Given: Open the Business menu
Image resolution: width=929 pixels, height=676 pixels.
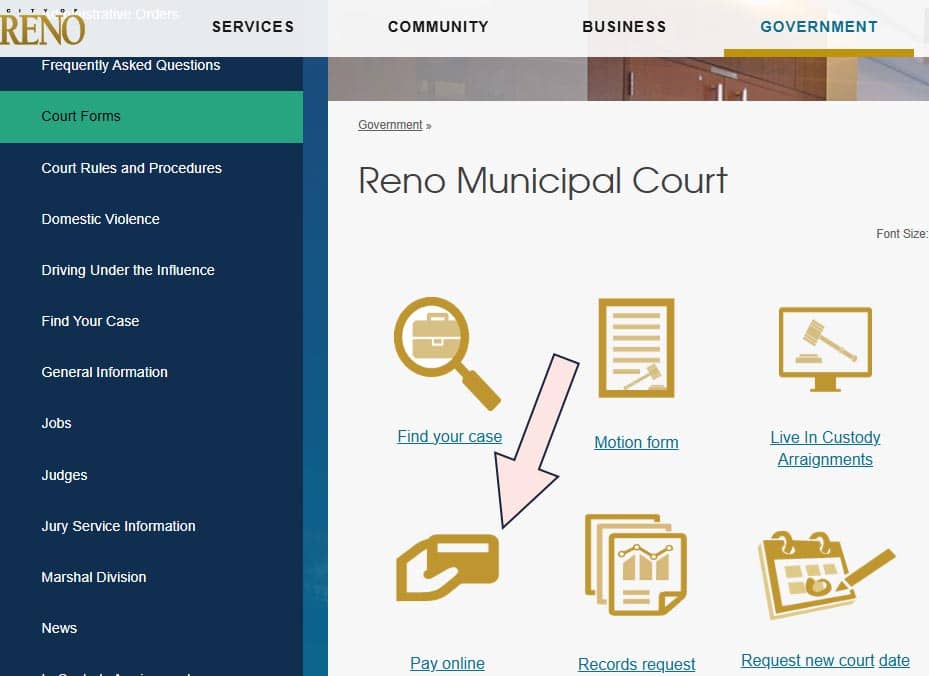Looking at the screenshot, I should coord(624,27).
